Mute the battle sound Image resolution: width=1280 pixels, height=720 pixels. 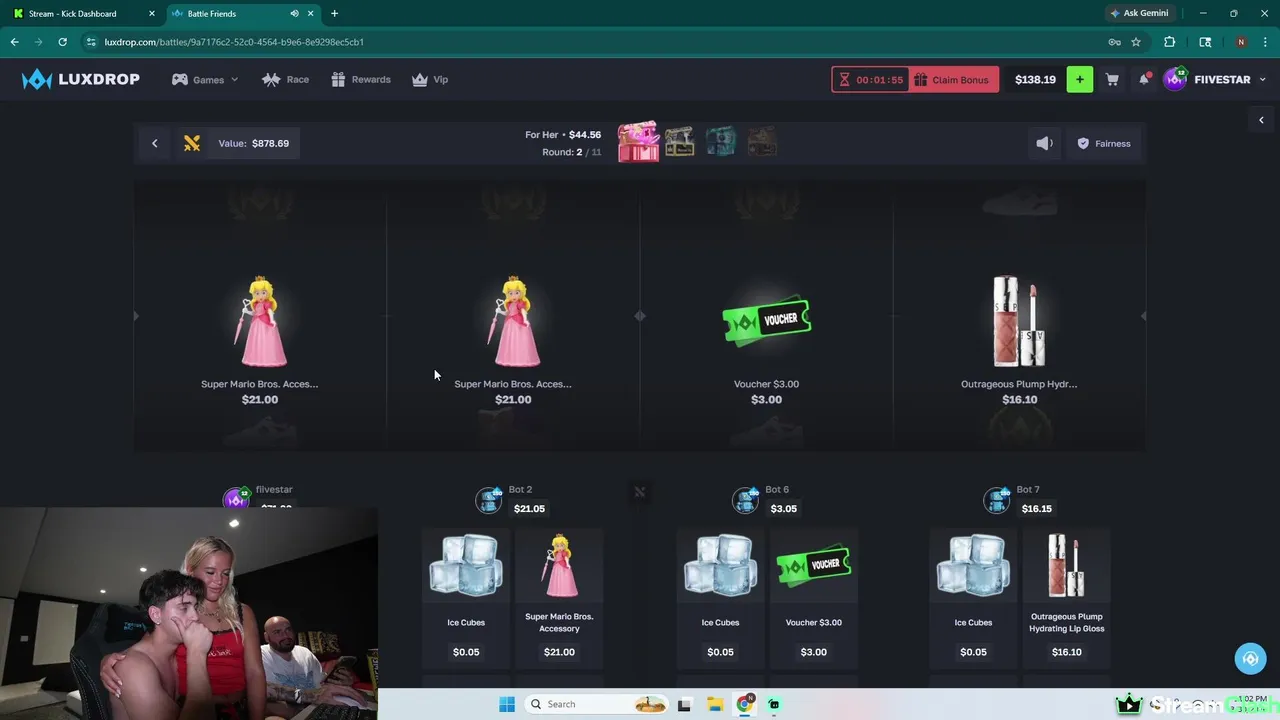pyautogui.click(x=1044, y=143)
